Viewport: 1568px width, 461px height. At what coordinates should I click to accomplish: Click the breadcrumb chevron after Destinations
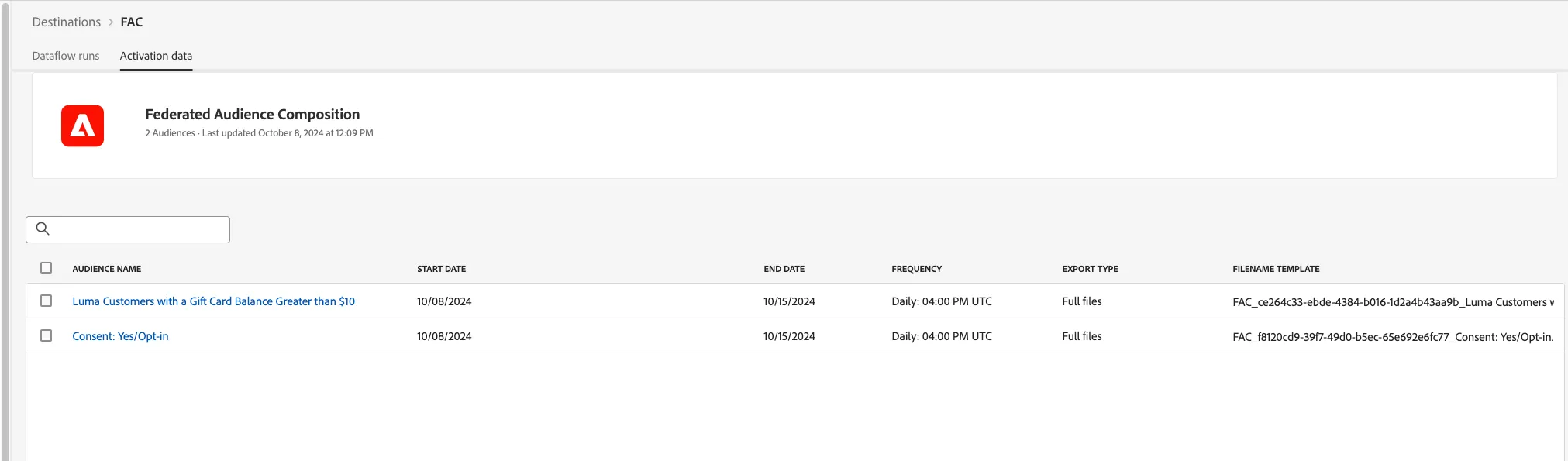coord(111,22)
